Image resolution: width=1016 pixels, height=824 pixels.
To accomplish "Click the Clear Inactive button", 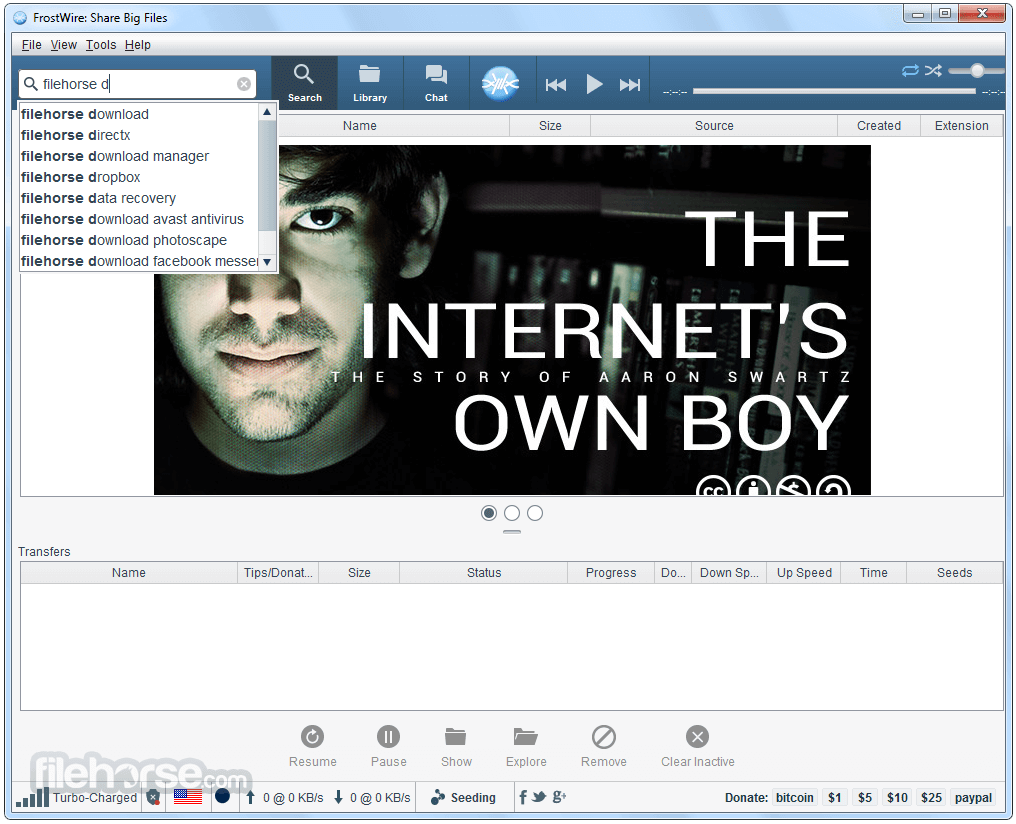I will (697, 746).
